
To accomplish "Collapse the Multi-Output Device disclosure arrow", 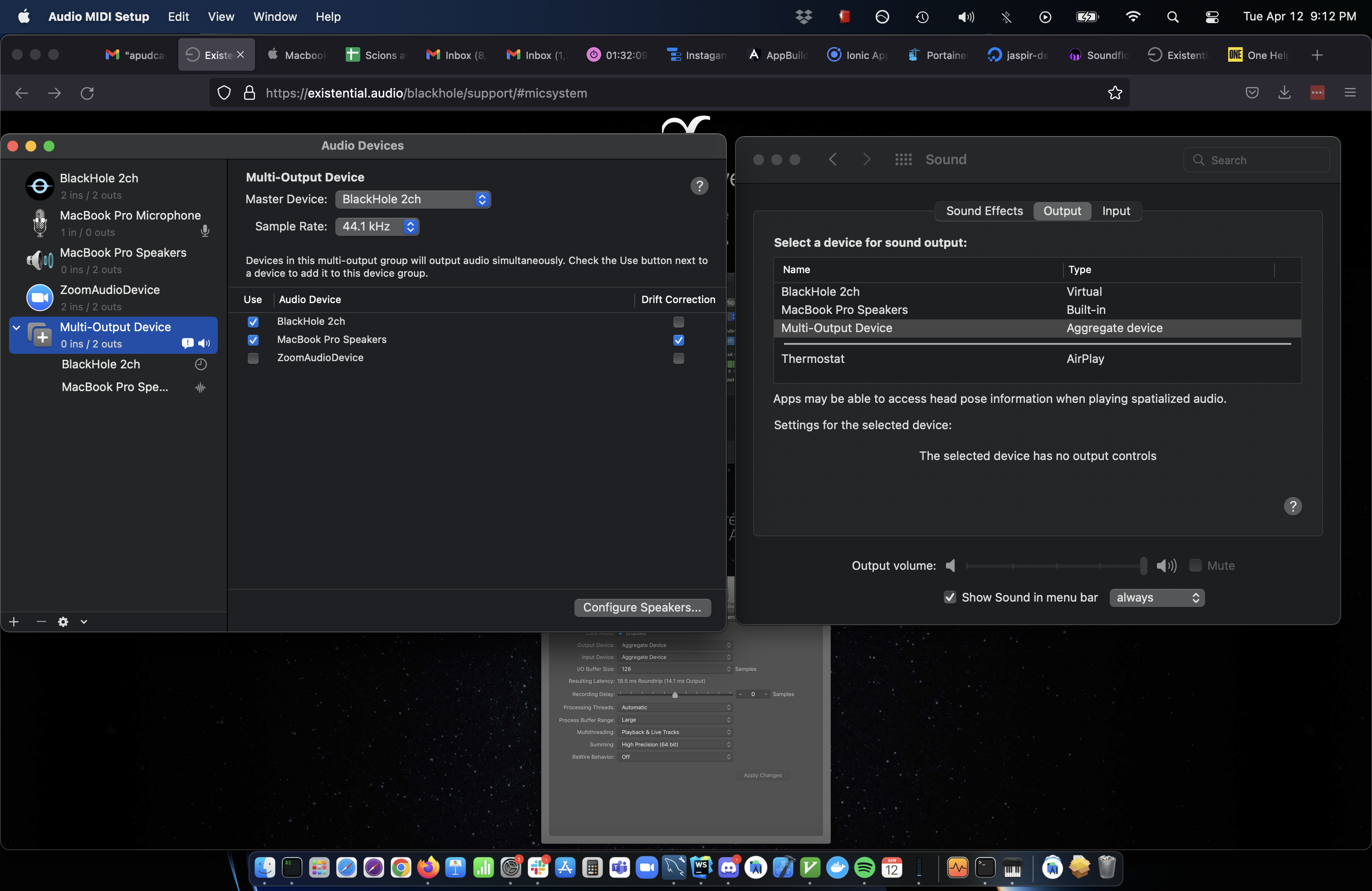I will coord(17,328).
